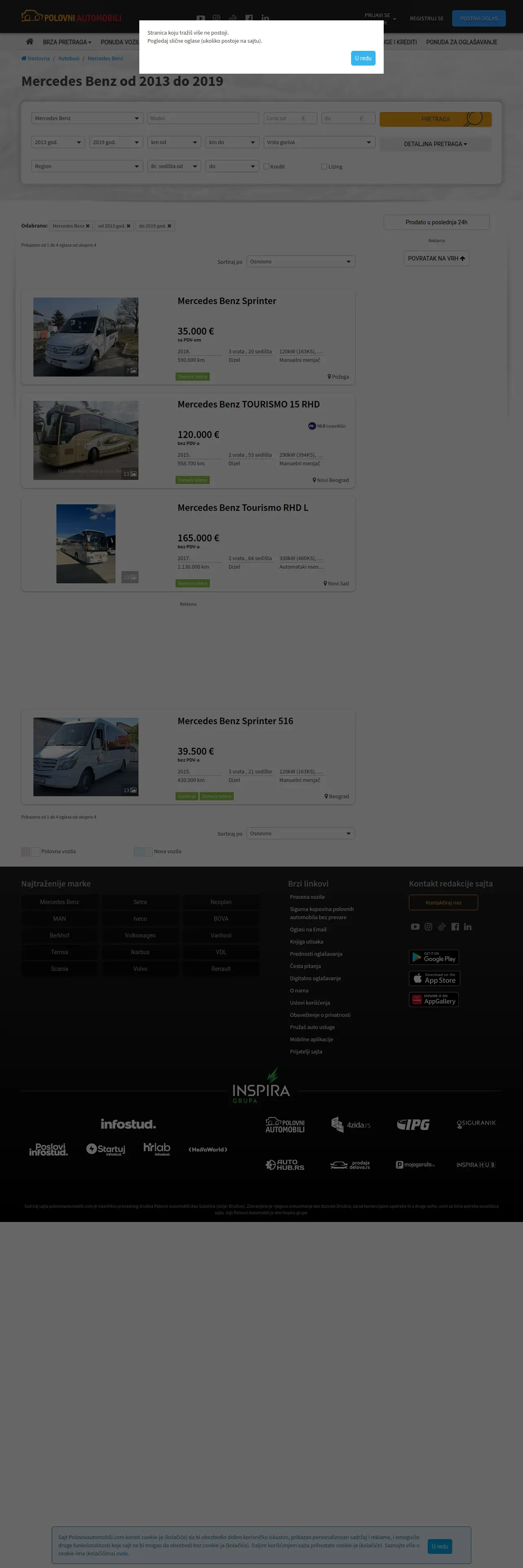Viewport: 523px width, 1568px height.
Task: Open the 'km od' dropdown
Action: (x=174, y=142)
